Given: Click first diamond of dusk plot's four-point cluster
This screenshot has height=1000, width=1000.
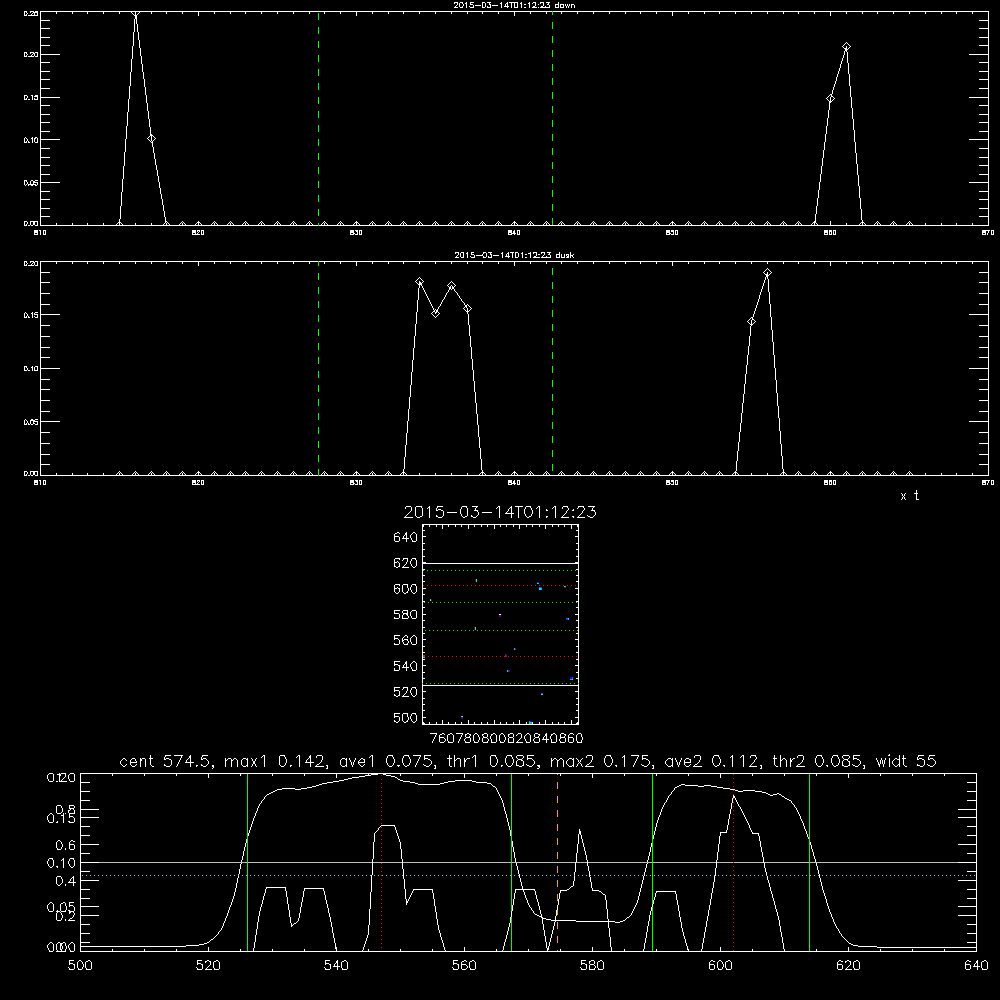Looking at the screenshot, I should 420,281.
